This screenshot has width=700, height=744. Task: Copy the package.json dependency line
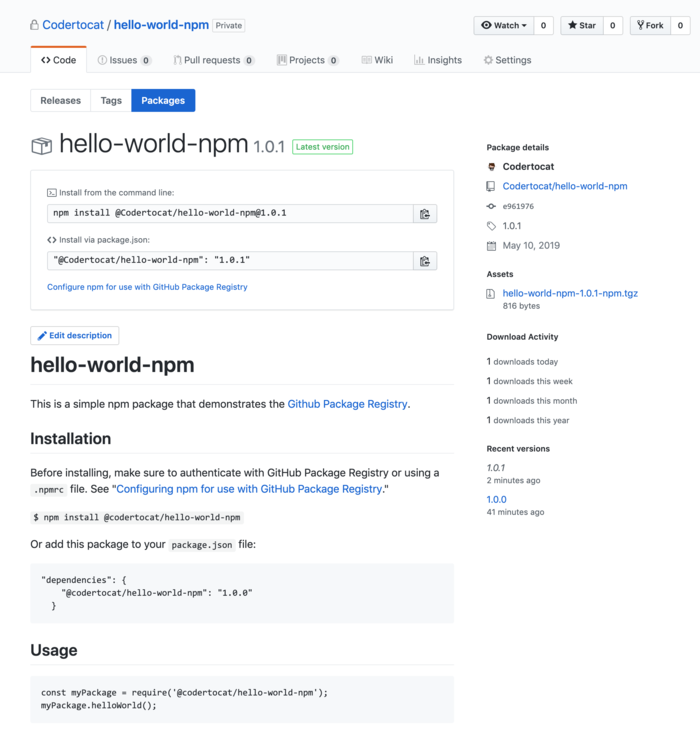point(425,260)
